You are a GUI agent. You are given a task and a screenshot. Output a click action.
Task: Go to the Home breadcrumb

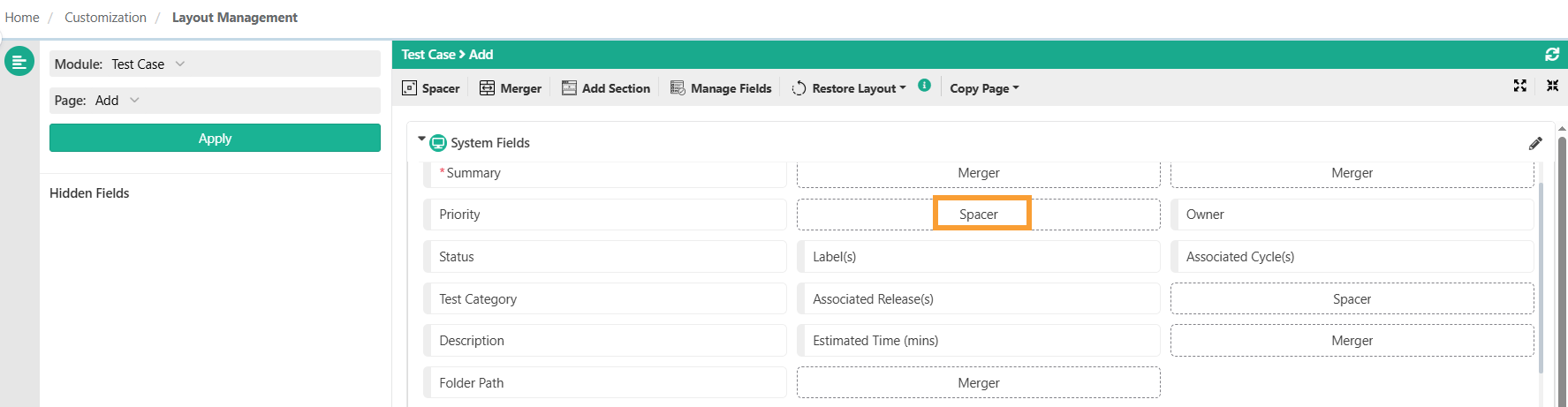pos(22,18)
